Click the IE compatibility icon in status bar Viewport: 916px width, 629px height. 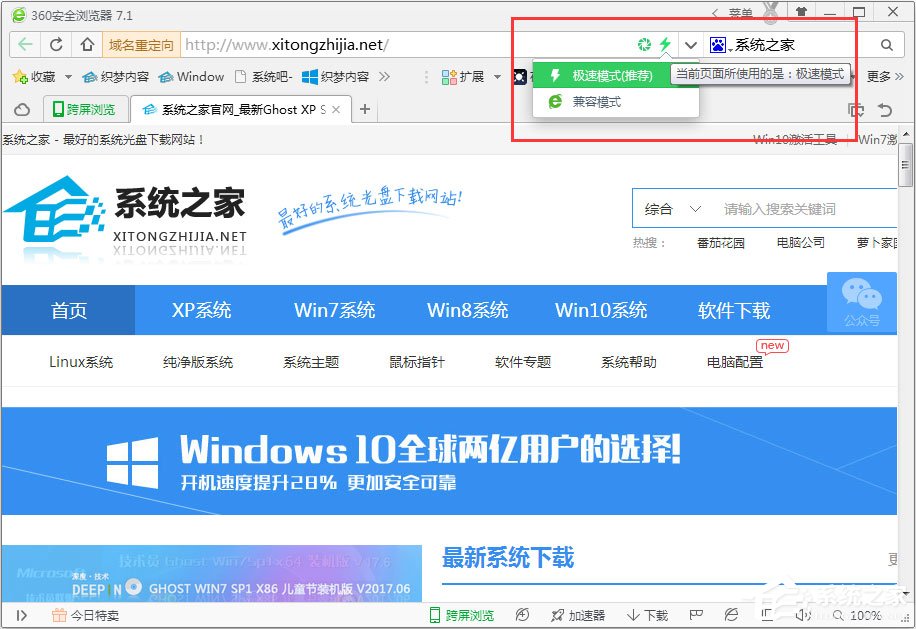(730, 613)
